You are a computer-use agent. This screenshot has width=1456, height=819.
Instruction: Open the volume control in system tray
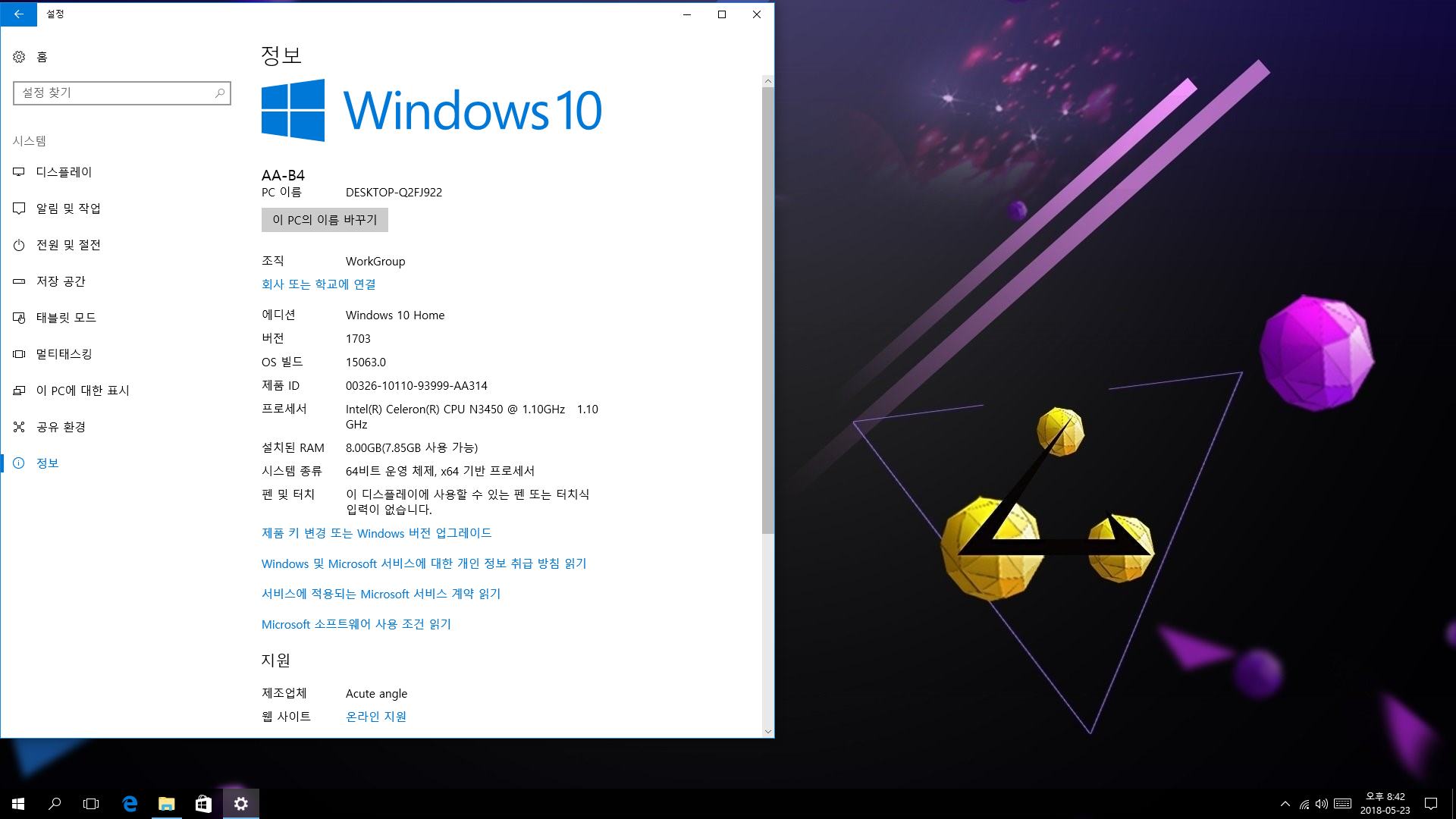click(x=1322, y=804)
